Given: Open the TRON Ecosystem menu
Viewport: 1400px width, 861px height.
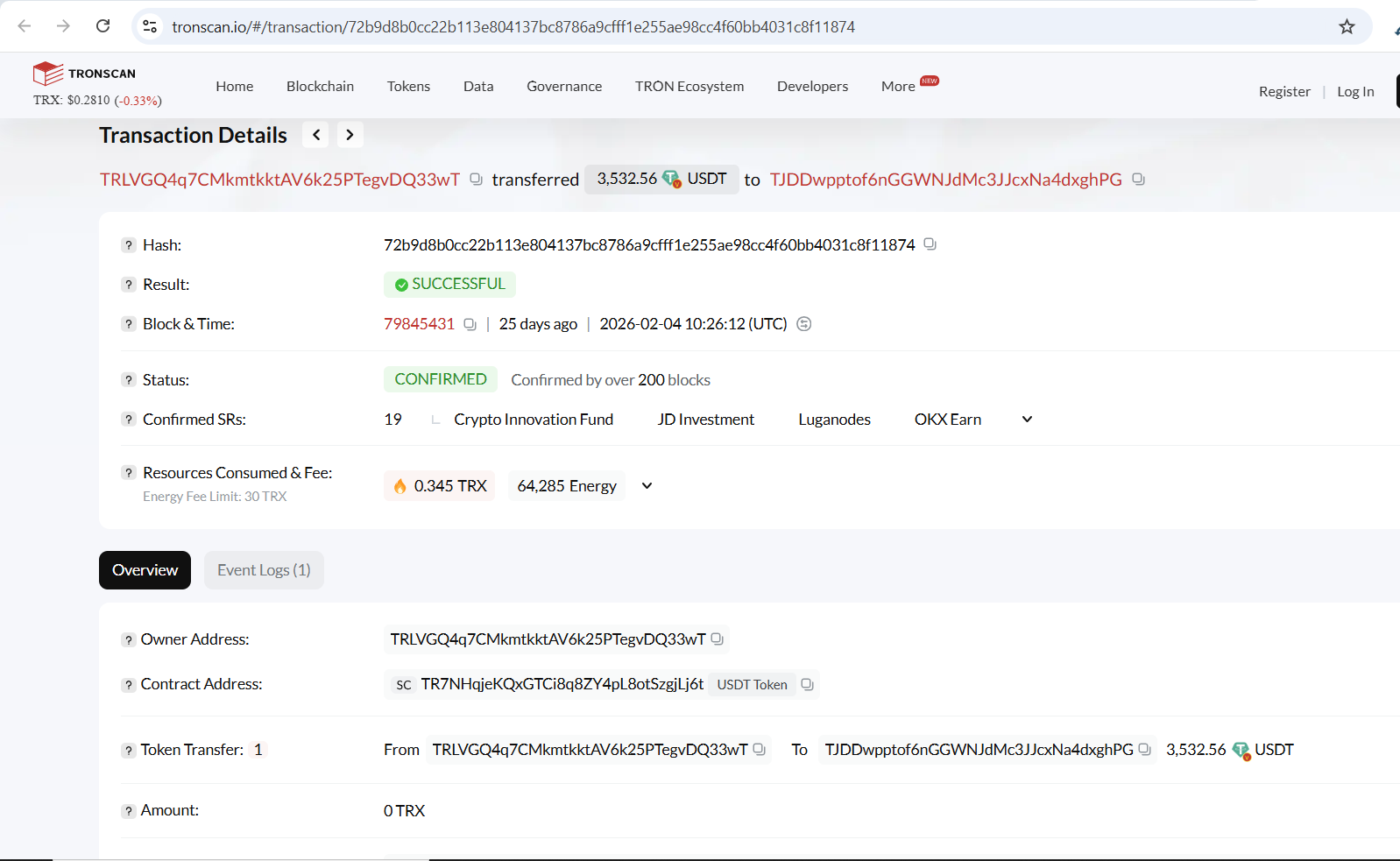Looking at the screenshot, I should click(x=689, y=86).
